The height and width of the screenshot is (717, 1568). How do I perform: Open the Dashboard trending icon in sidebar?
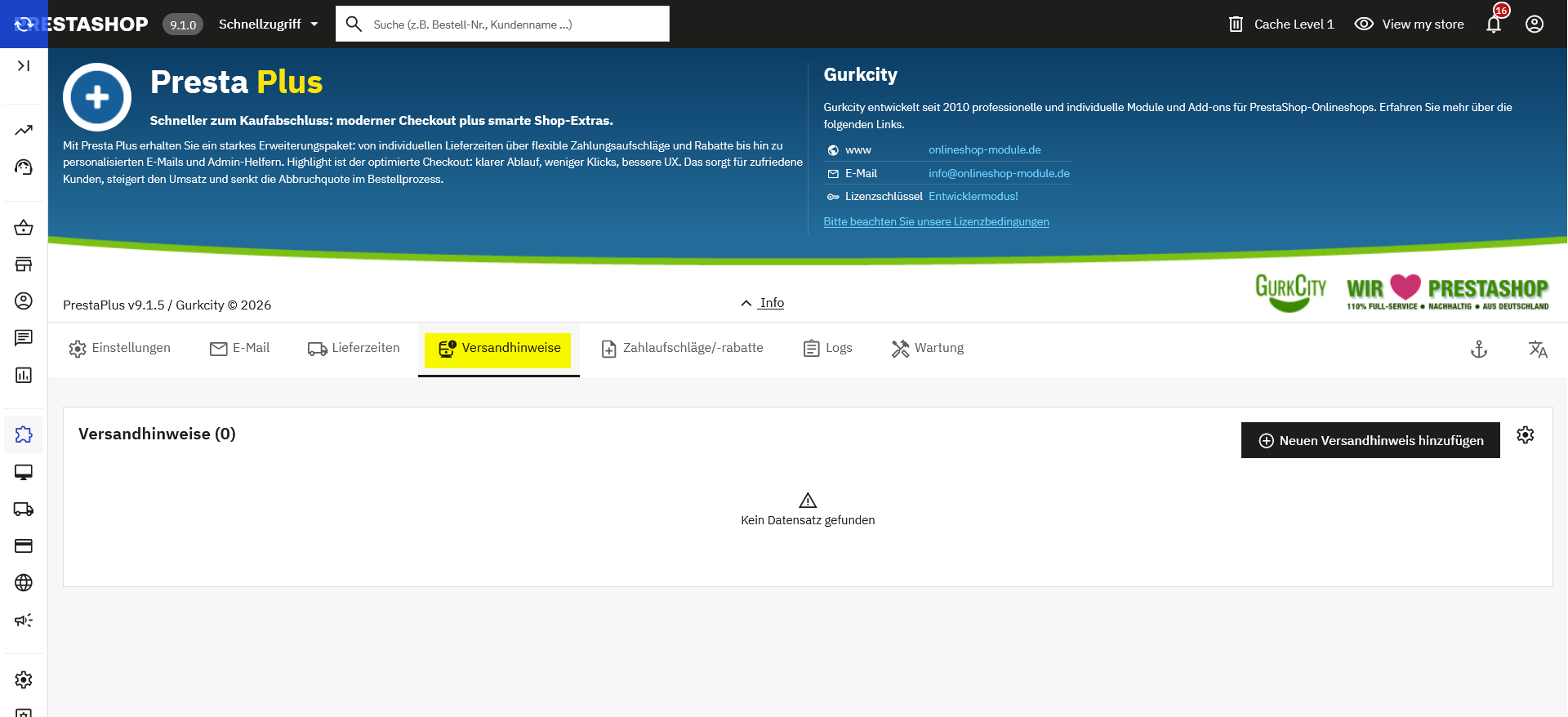tap(24, 131)
